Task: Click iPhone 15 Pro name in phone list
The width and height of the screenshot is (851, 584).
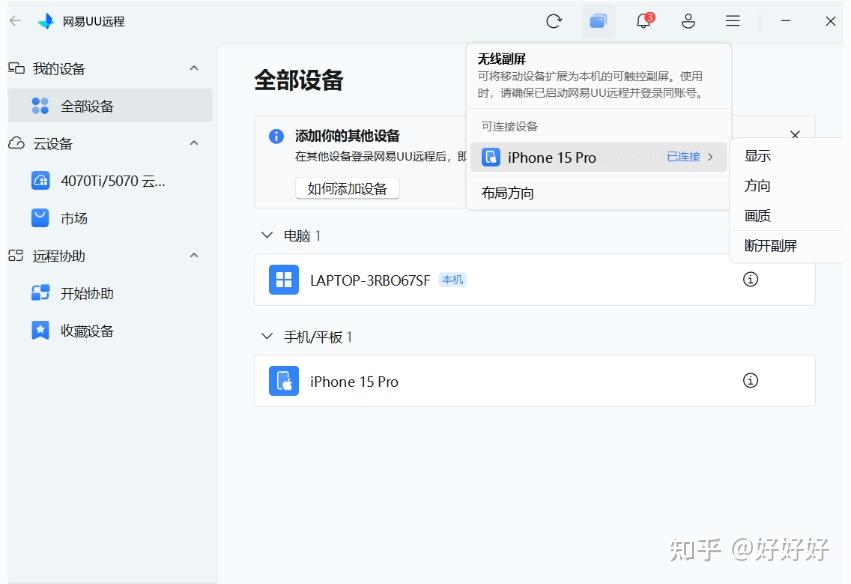Action: pyautogui.click(x=354, y=382)
